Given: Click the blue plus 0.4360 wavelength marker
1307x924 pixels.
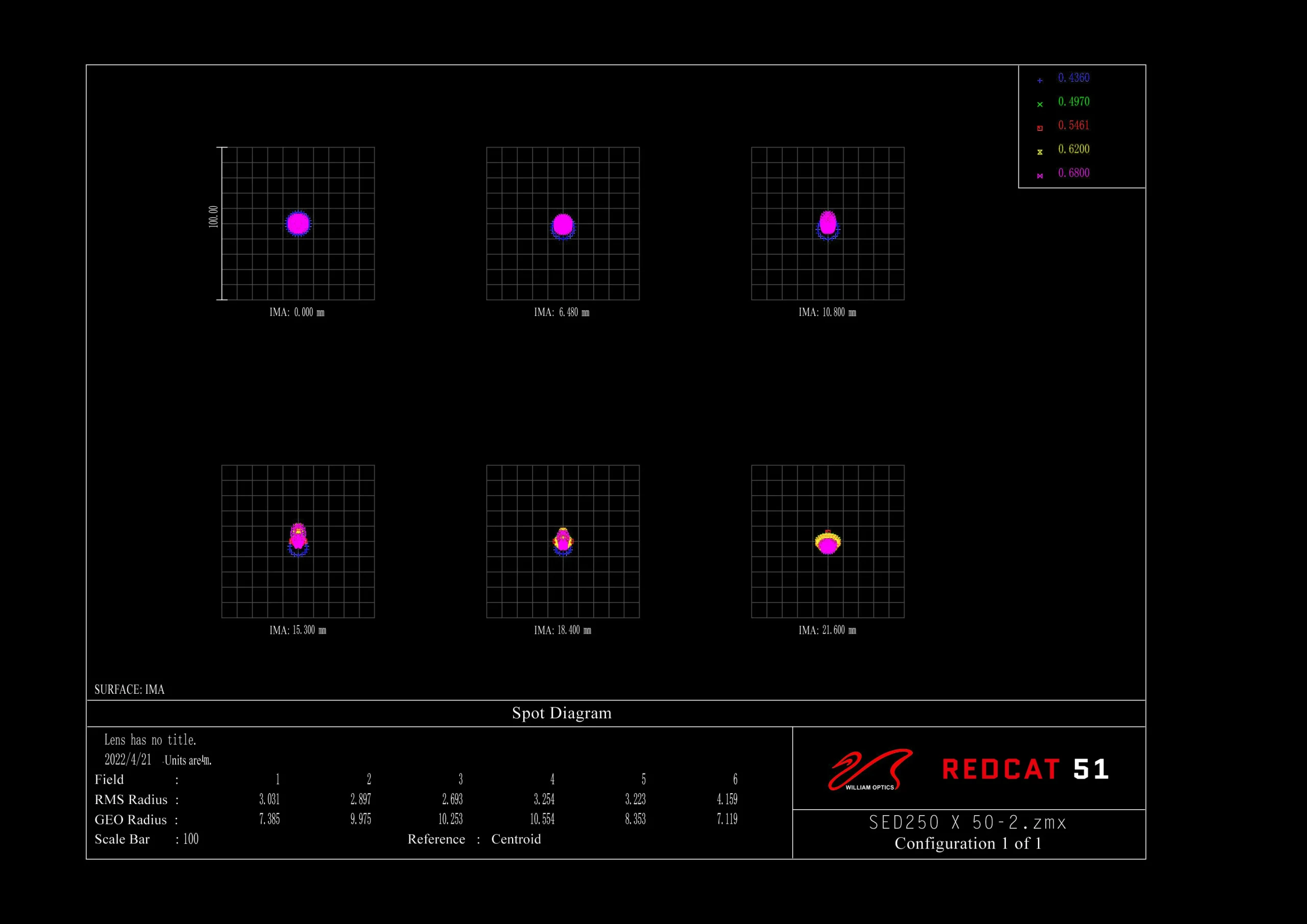Looking at the screenshot, I should click(1040, 80).
